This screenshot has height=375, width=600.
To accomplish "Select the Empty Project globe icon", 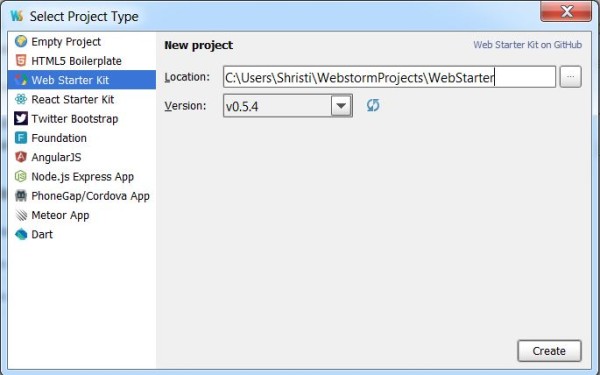I will coord(21,41).
